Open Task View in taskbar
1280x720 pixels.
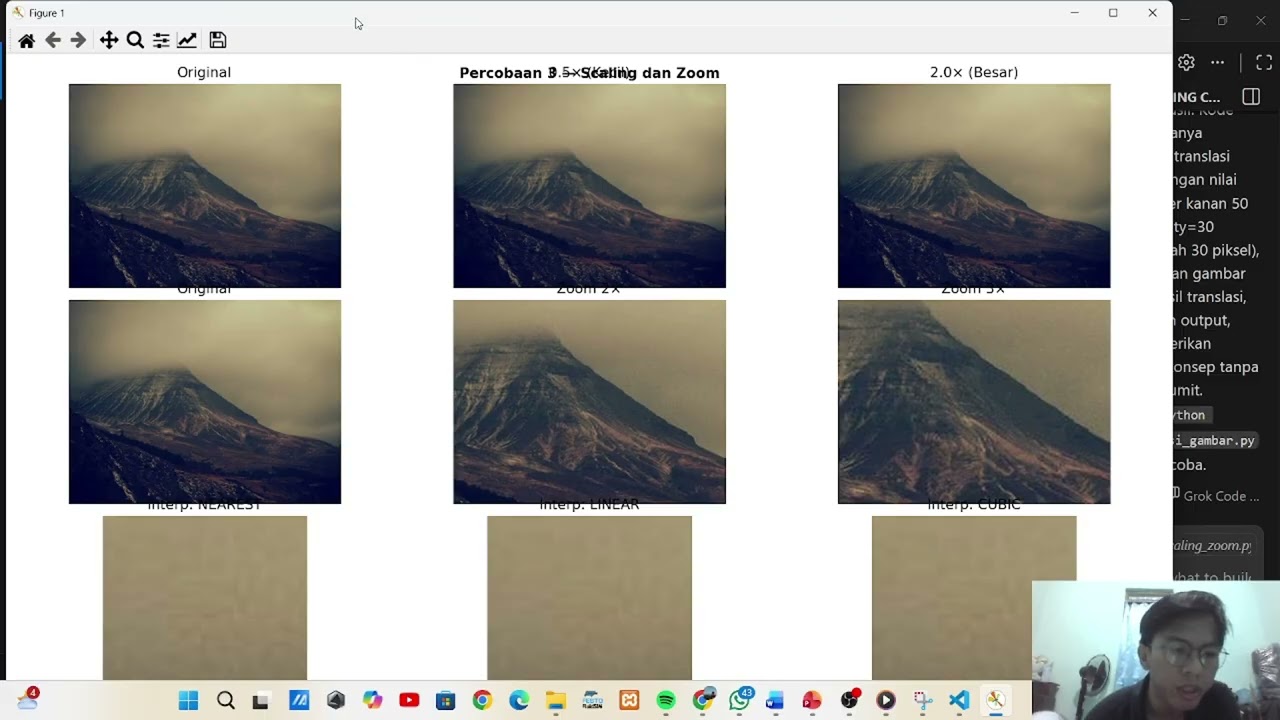point(261,700)
